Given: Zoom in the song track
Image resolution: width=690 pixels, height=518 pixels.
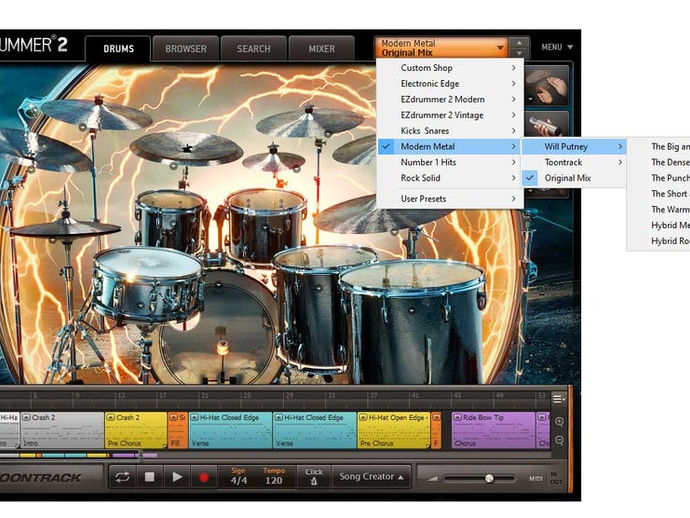Looking at the screenshot, I should (559, 422).
